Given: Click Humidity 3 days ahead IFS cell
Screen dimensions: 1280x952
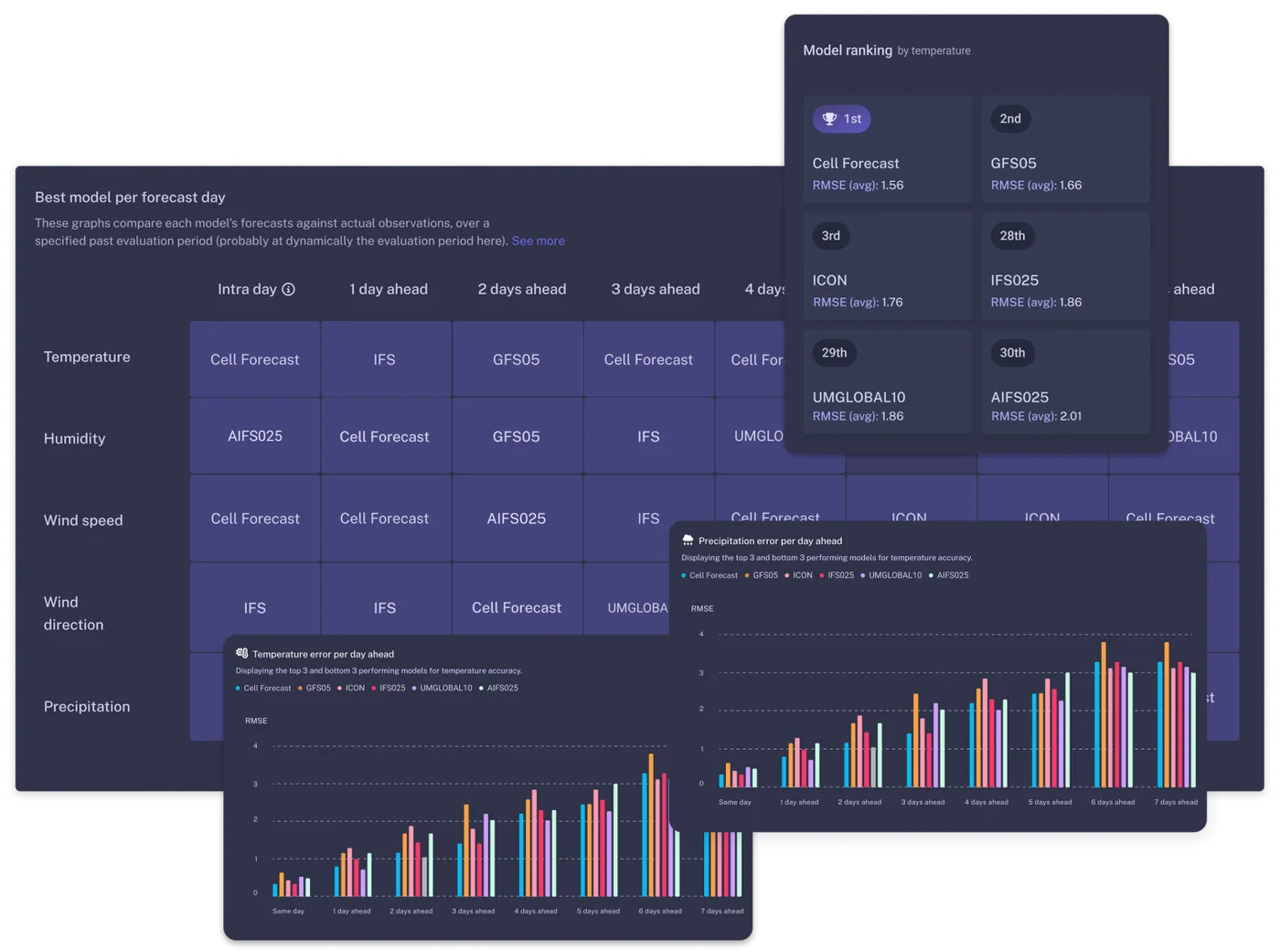Looking at the screenshot, I should [648, 436].
